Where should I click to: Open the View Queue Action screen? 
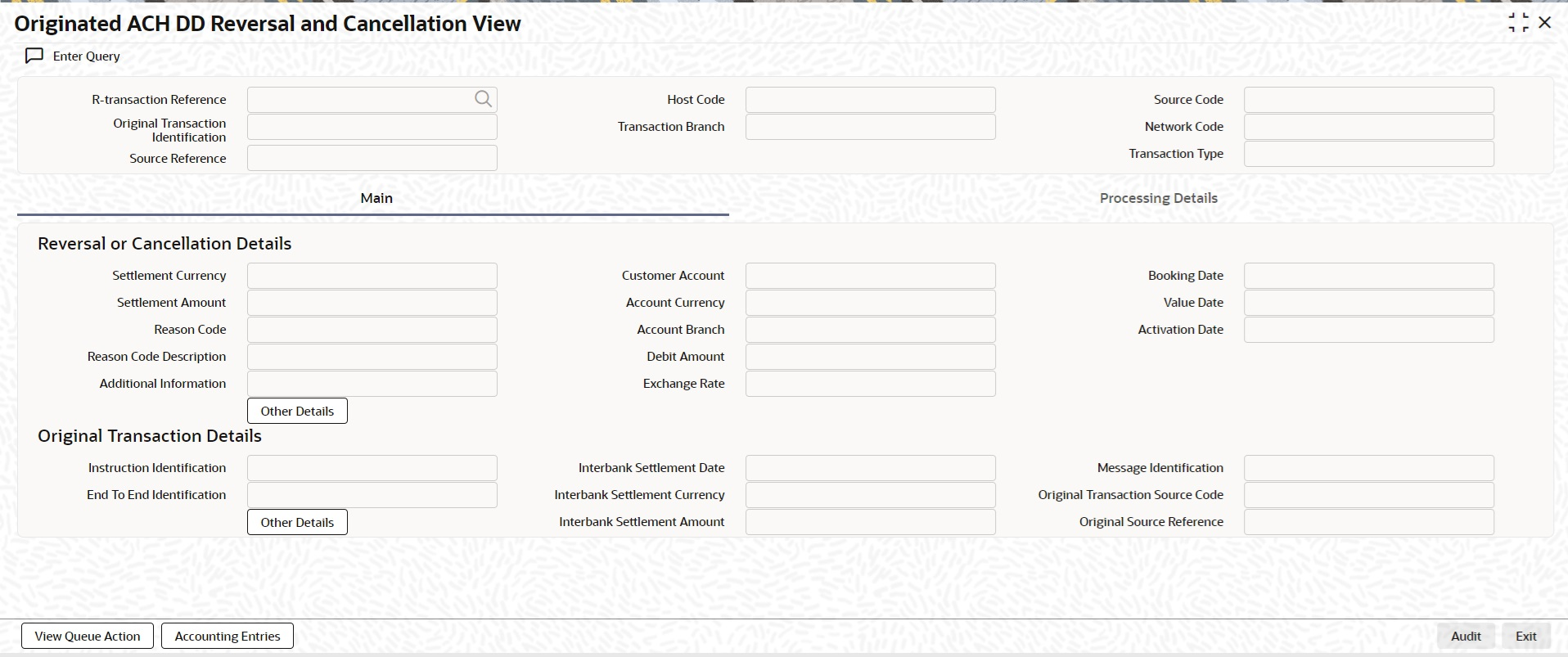(x=88, y=636)
